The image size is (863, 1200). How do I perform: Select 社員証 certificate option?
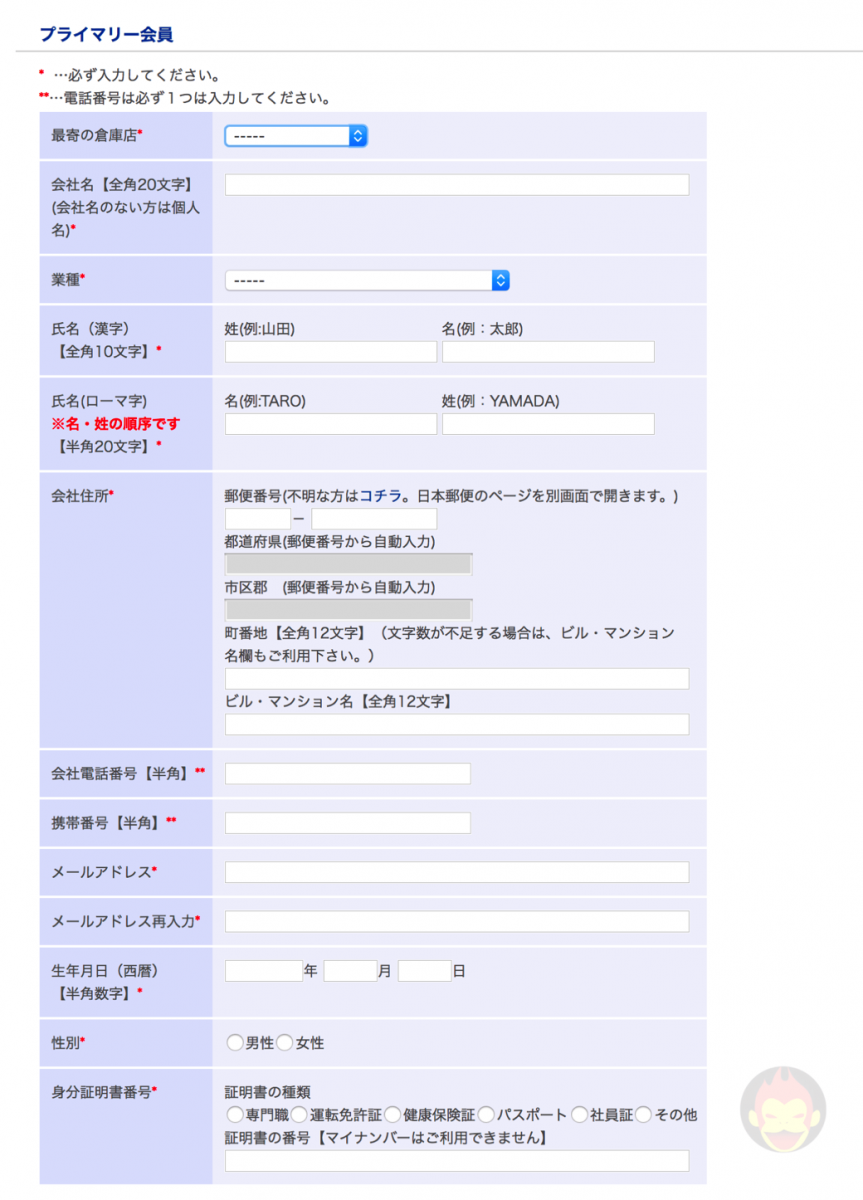click(x=580, y=1114)
